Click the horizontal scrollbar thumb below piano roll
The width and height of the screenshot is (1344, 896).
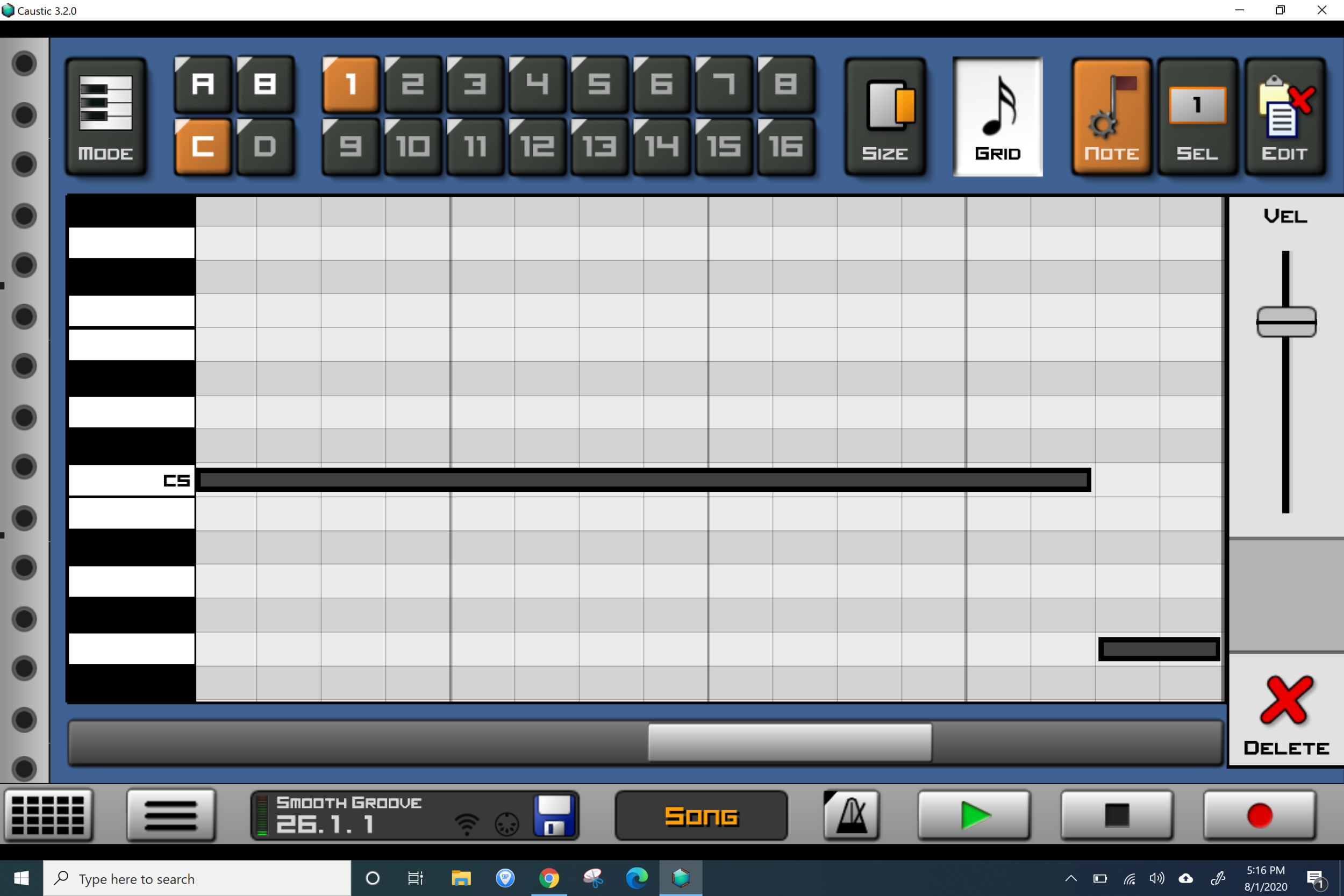tap(789, 742)
